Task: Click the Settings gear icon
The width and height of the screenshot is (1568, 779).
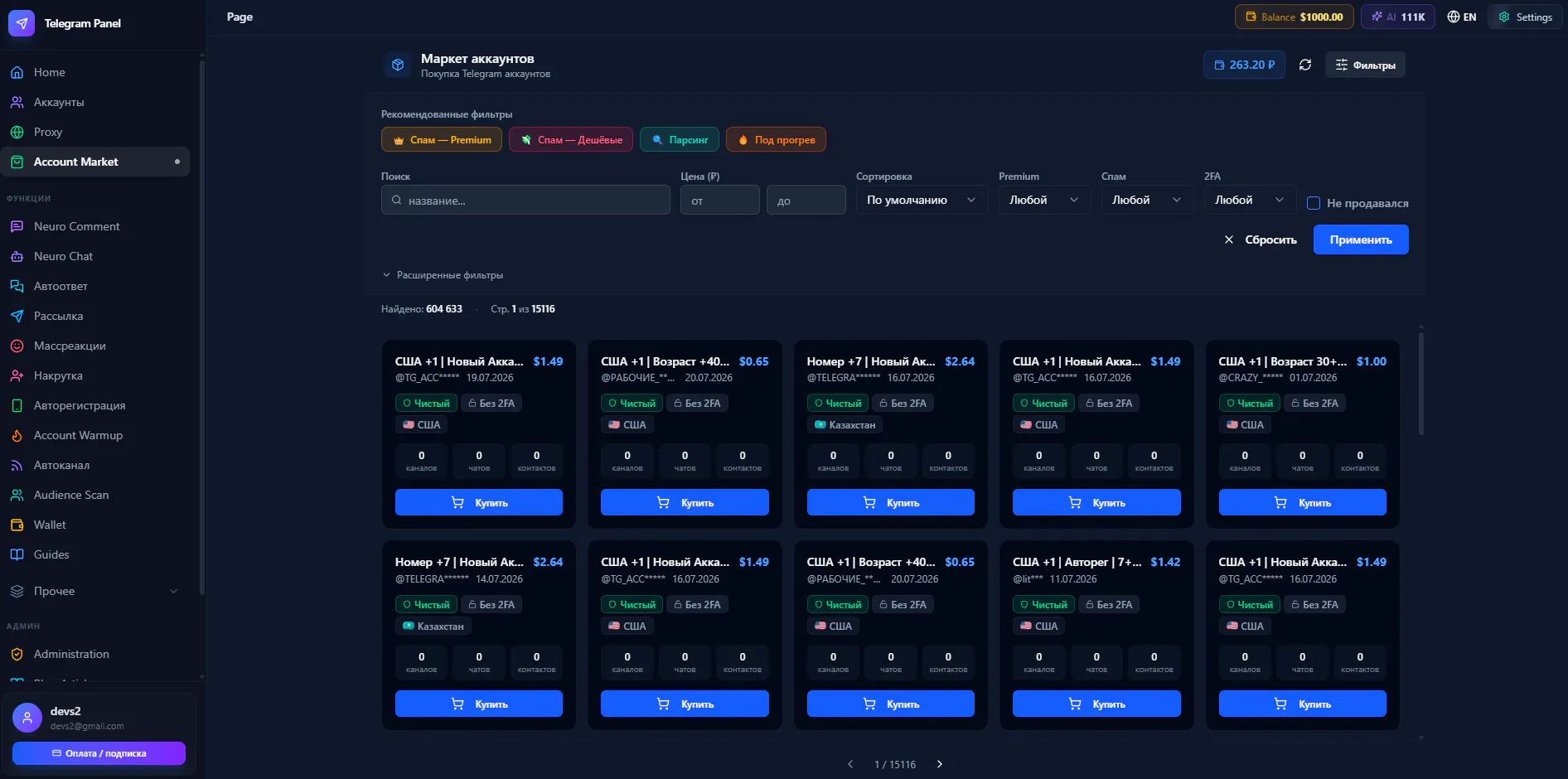Action: tap(1504, 17)
